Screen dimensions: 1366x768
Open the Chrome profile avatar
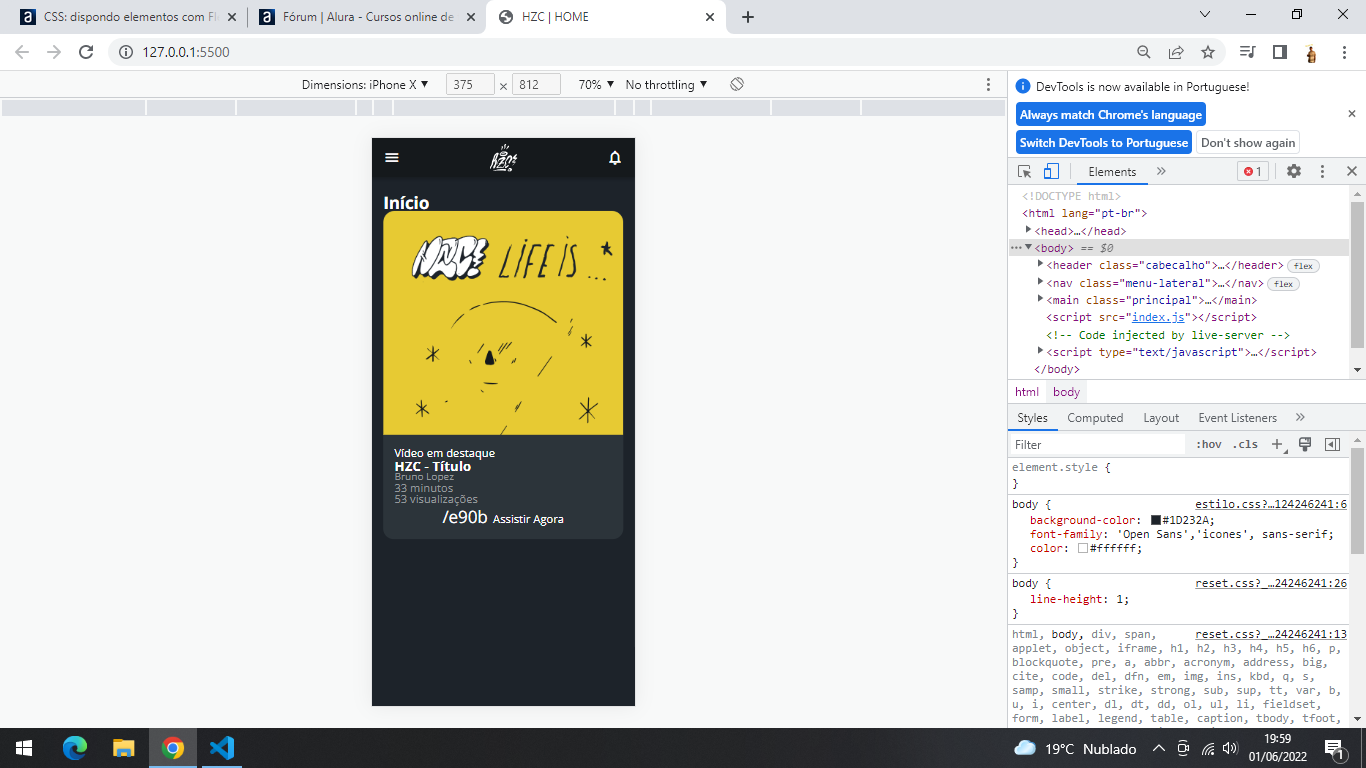coord(1311,53)
